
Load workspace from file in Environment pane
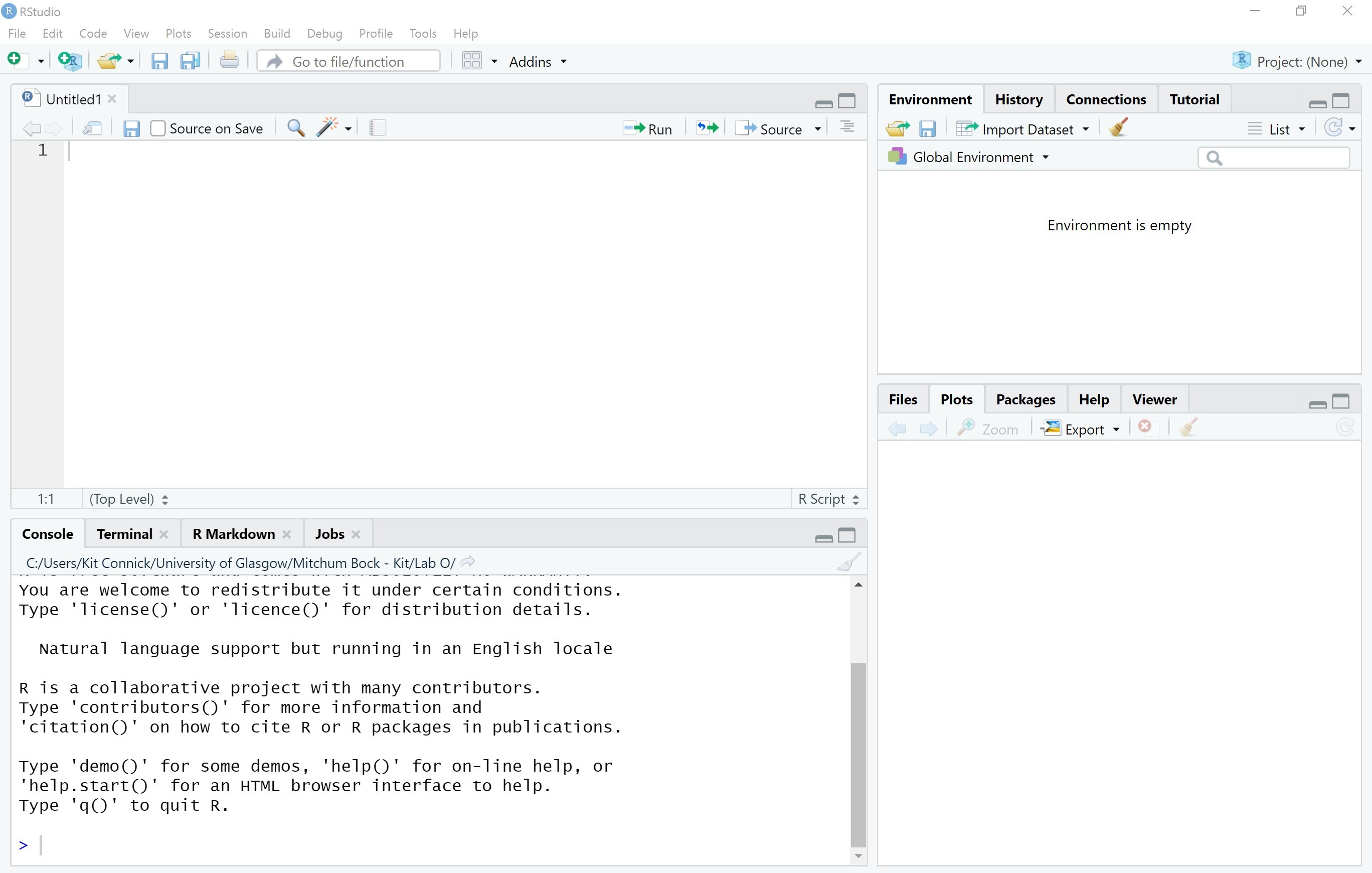(898, 128)
